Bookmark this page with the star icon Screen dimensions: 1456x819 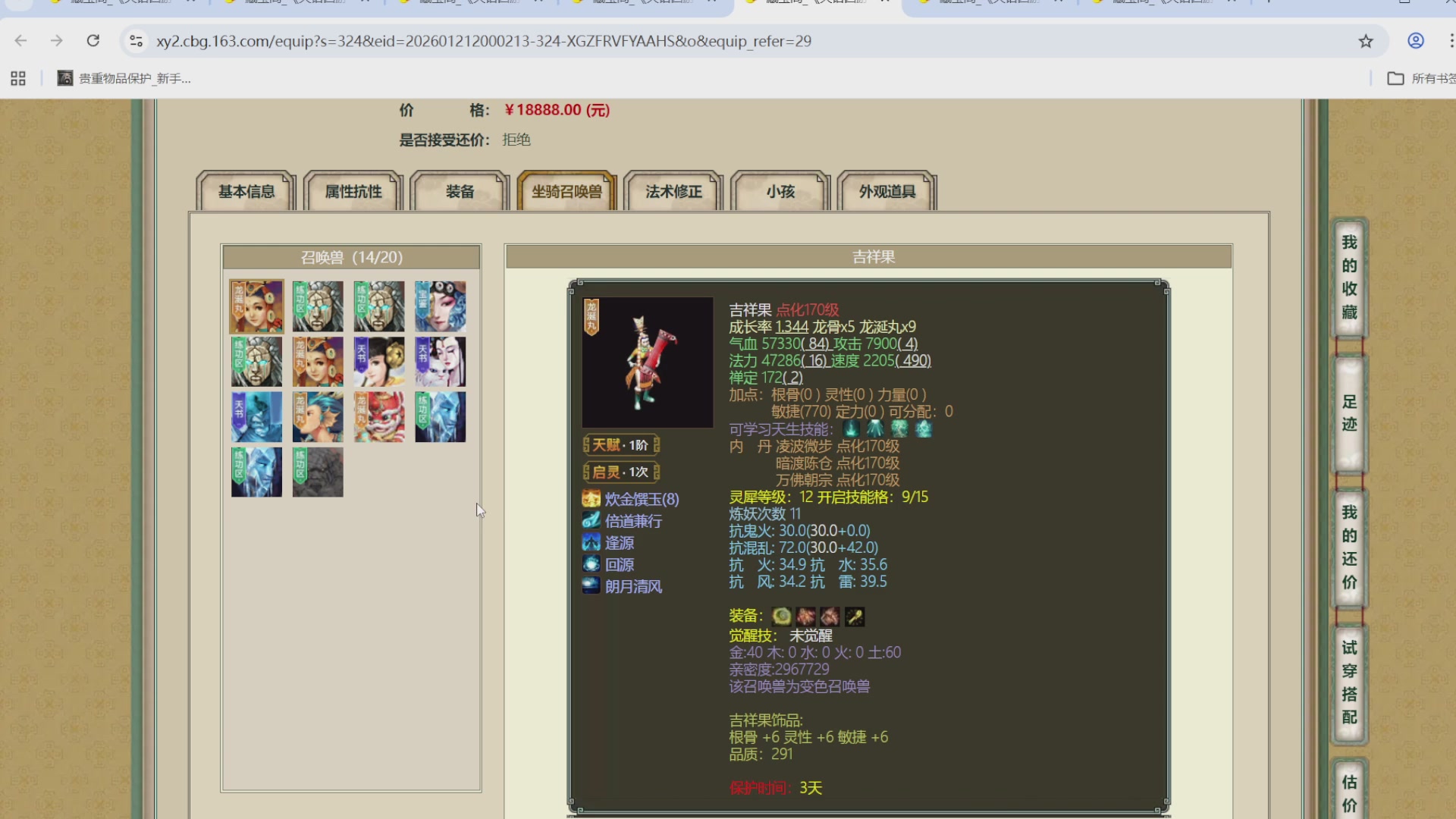click(x=1366, y=41)
